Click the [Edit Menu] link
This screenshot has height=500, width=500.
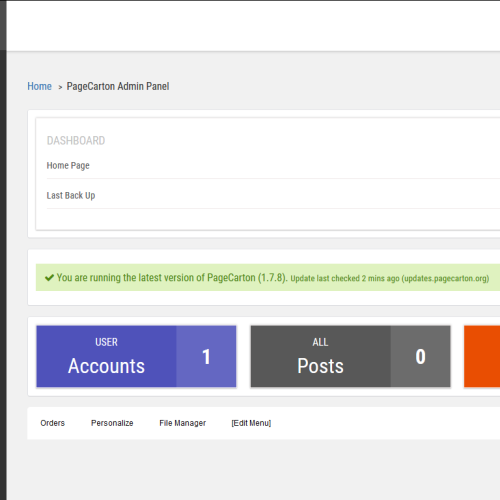point(251,423)
